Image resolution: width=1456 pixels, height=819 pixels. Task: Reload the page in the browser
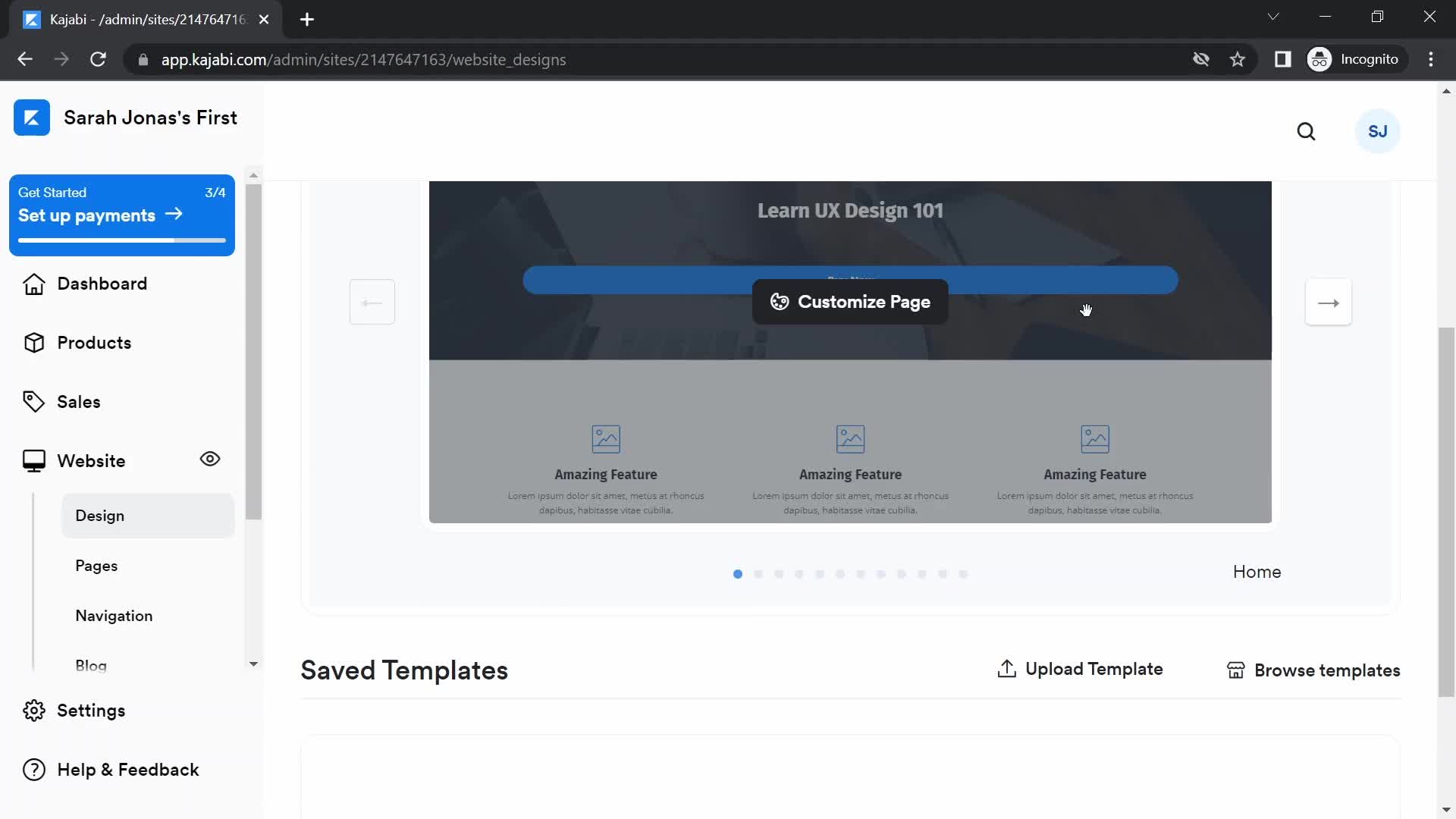tap(98, 59)
